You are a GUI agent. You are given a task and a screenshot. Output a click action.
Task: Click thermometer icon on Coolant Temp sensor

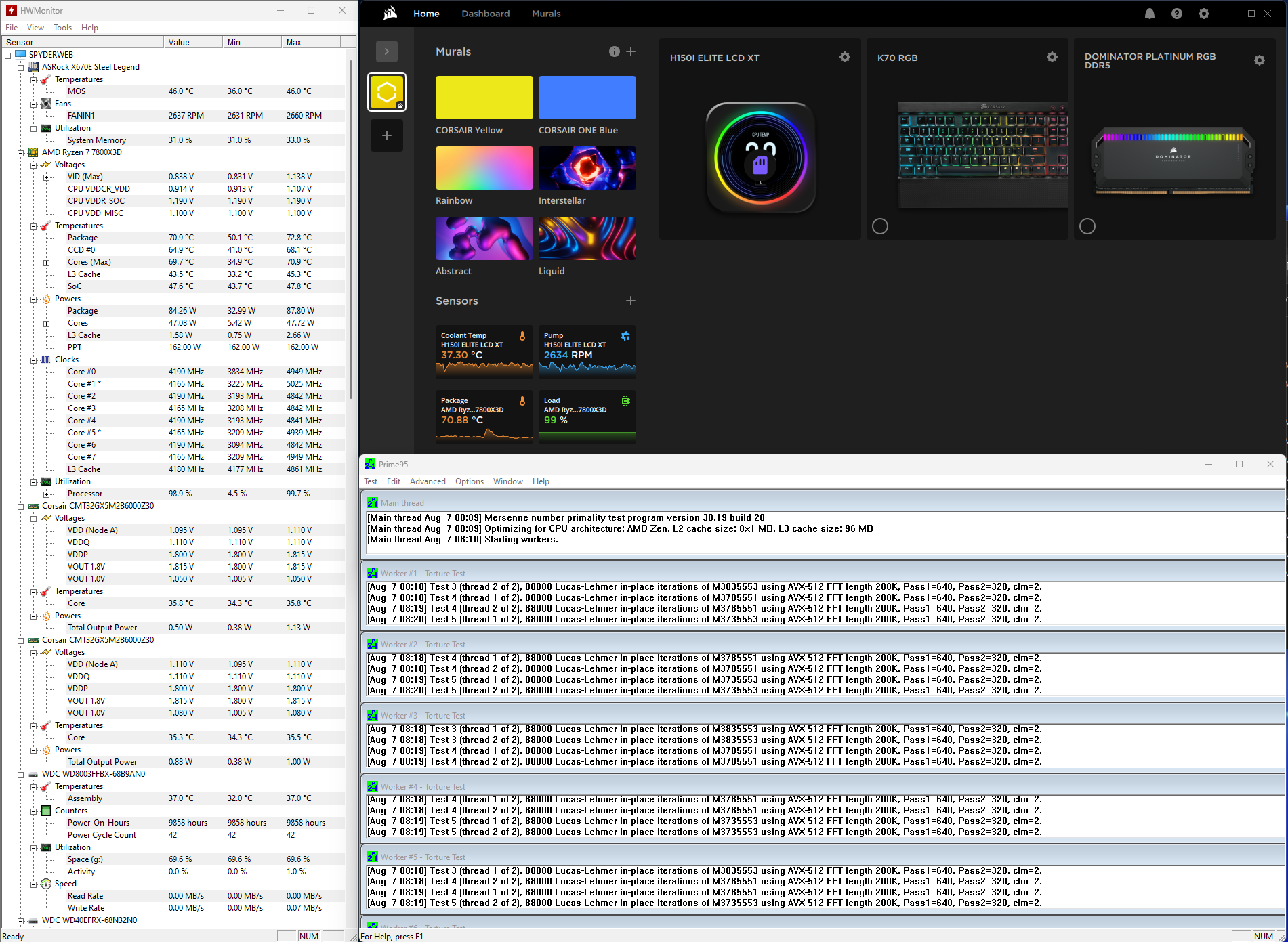pos(522,336)
